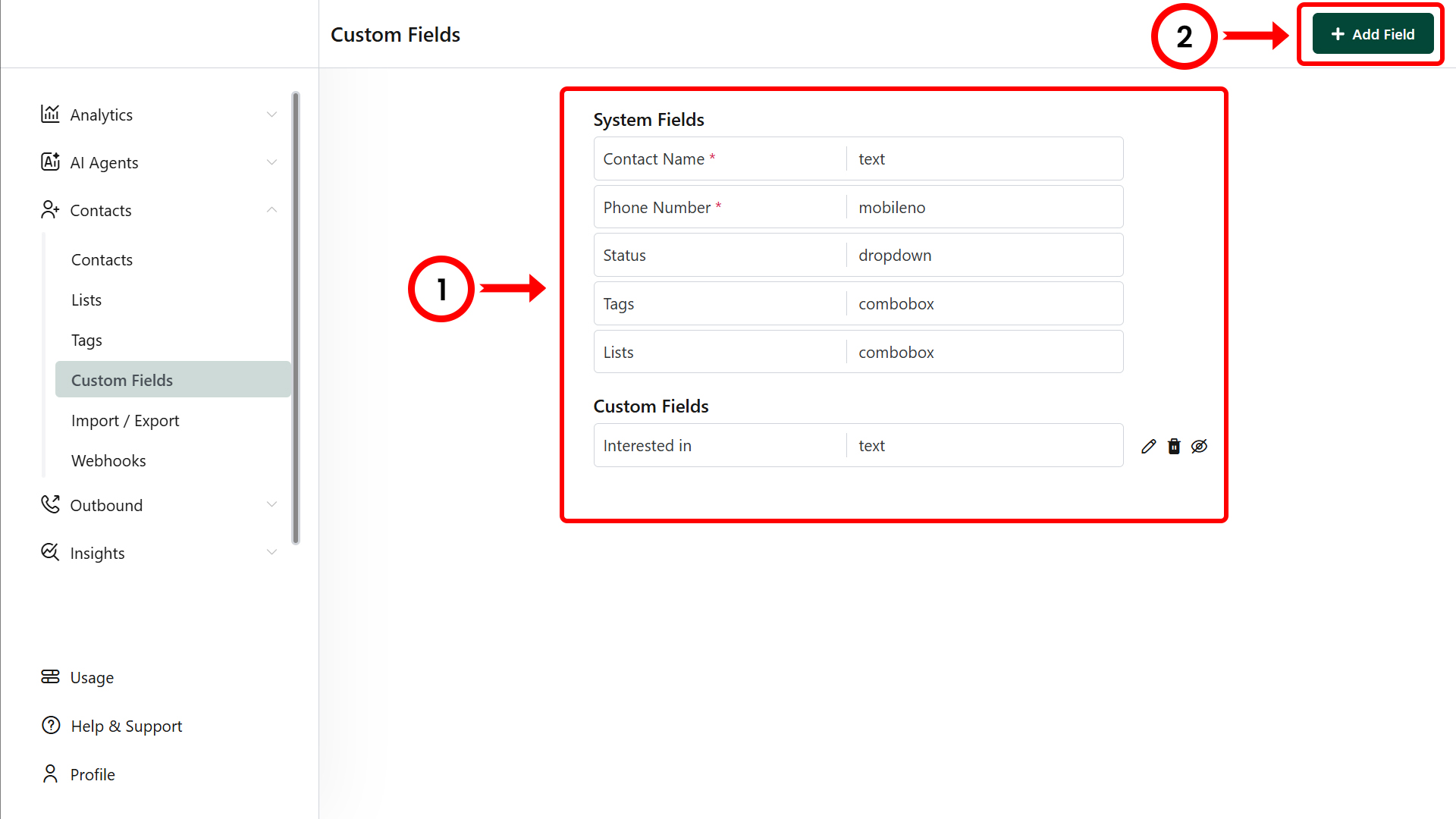This screenshot has width=1456, height=819.
Task: Click the Profile person icon
Action: 50,773
